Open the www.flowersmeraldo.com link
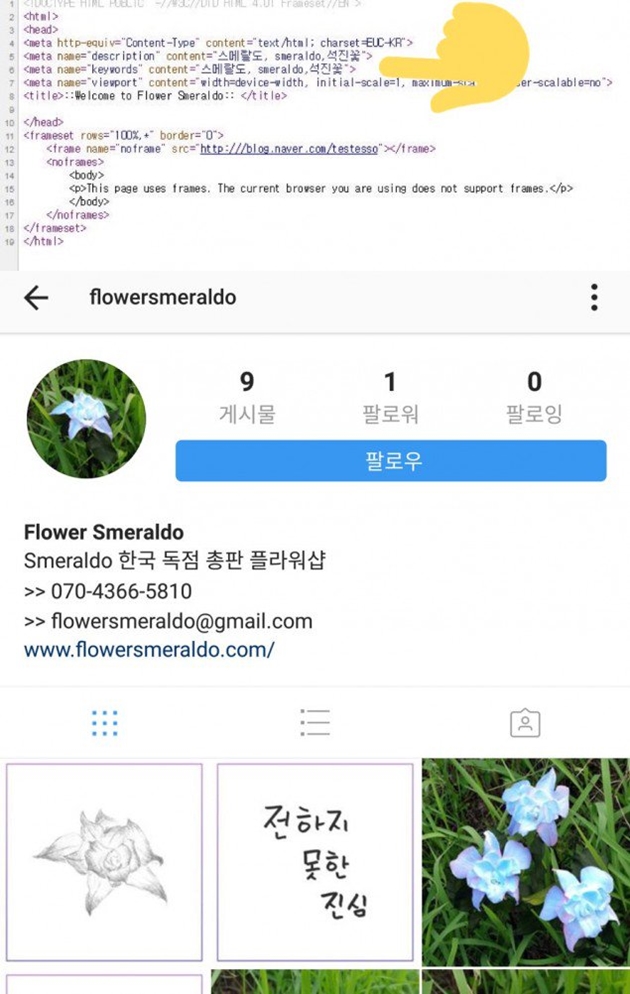Viewport: 630px width, 994px height. pos(149,650)
